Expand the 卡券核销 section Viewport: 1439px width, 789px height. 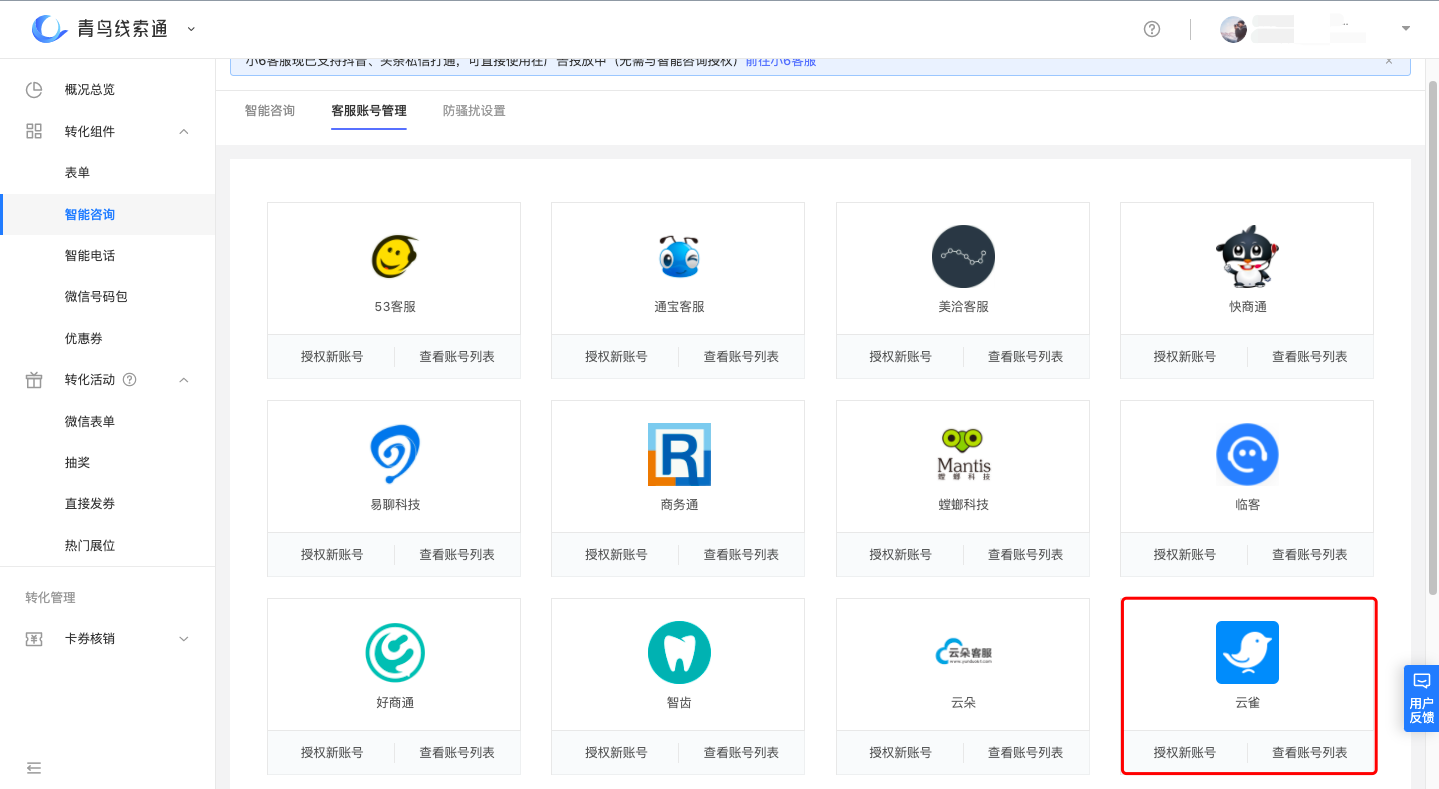coord(183,638)
